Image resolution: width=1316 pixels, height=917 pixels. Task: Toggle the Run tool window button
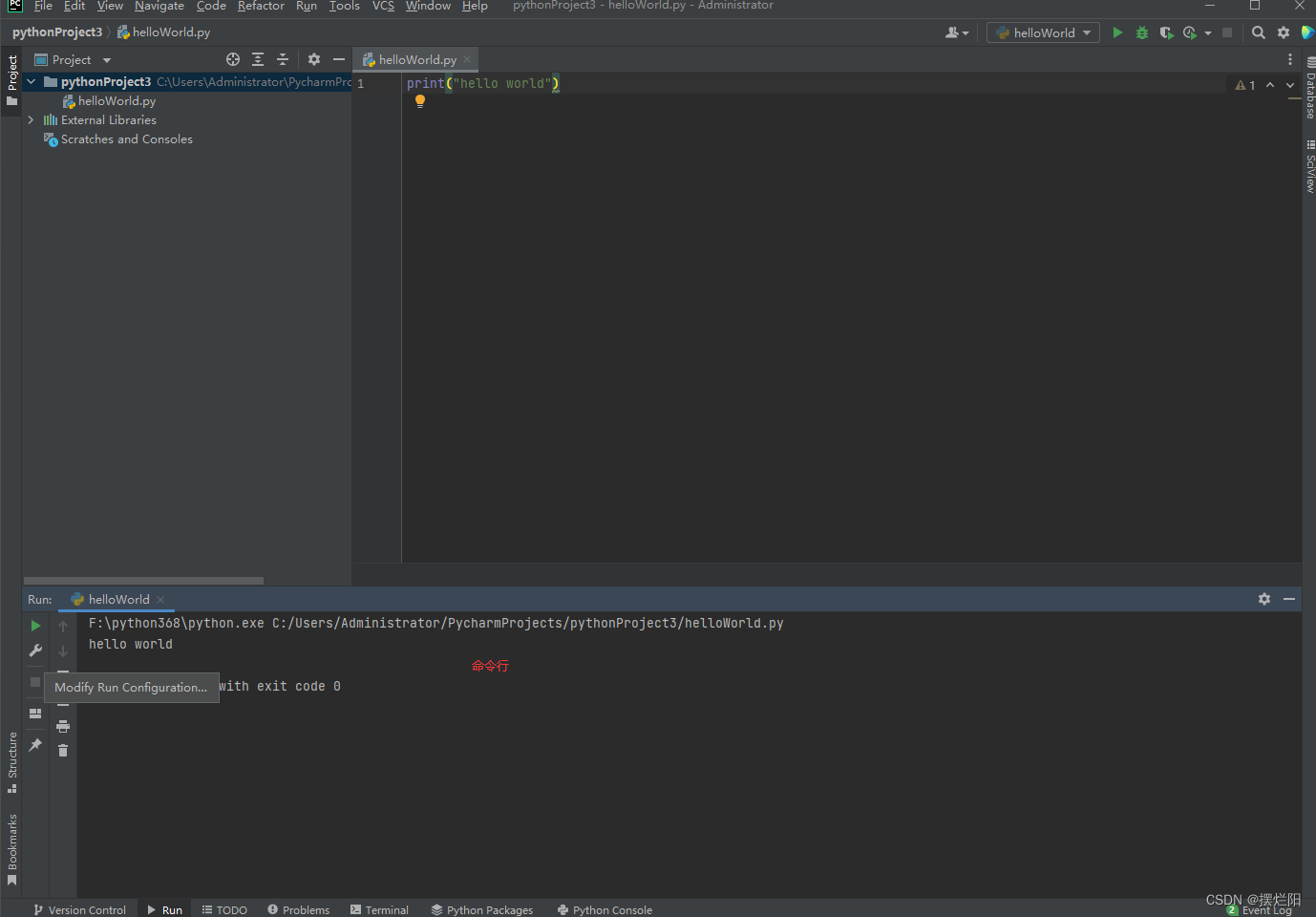[x=164, y=909]
